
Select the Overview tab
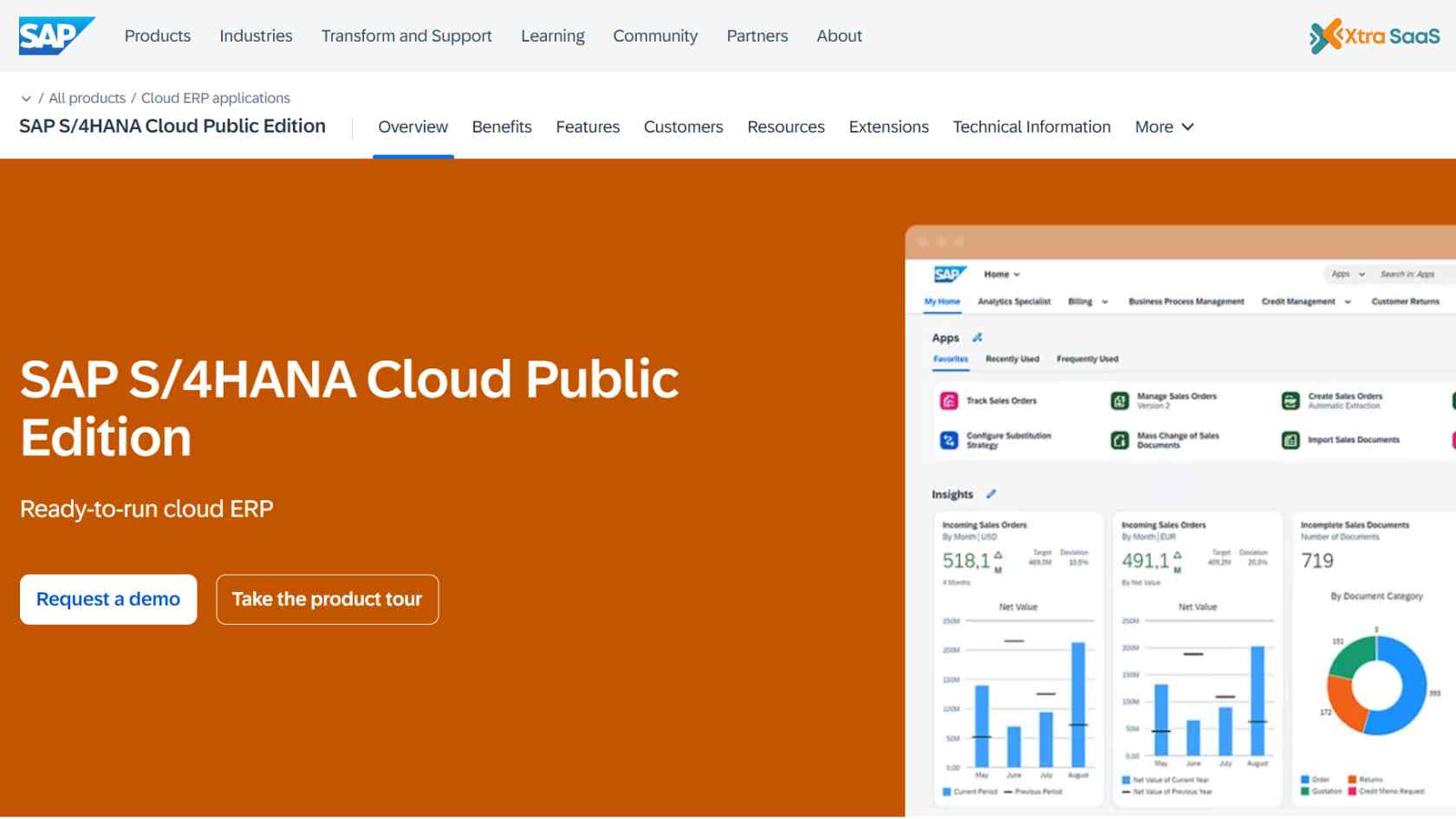413,127
